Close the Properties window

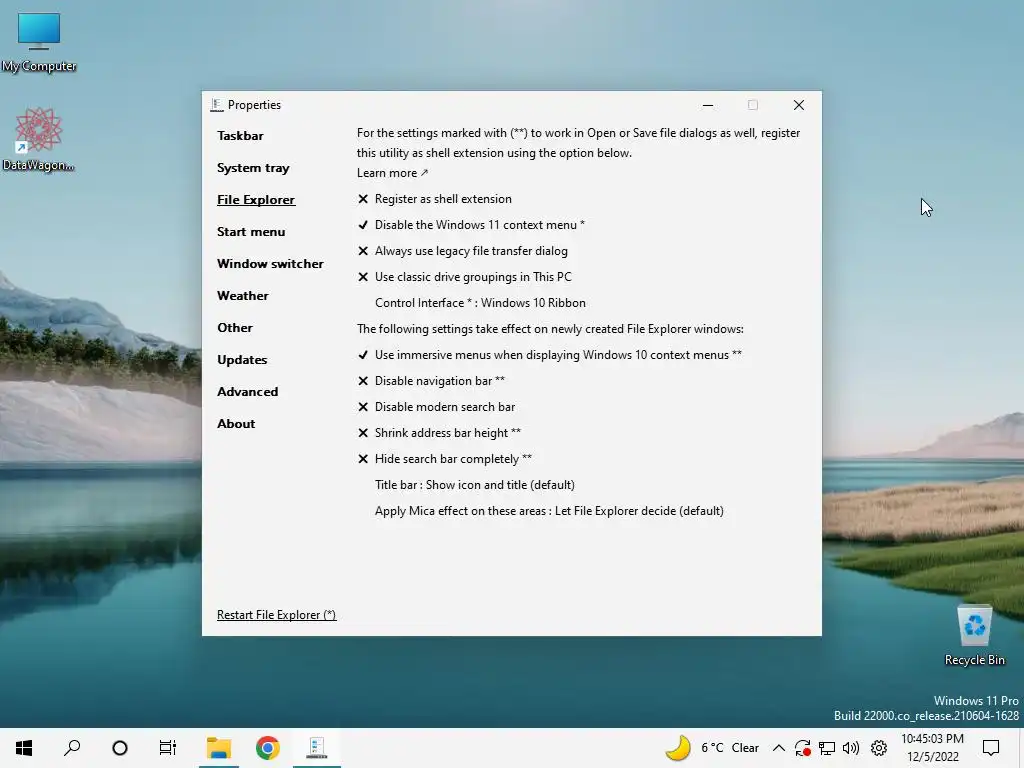click(799, 105)
